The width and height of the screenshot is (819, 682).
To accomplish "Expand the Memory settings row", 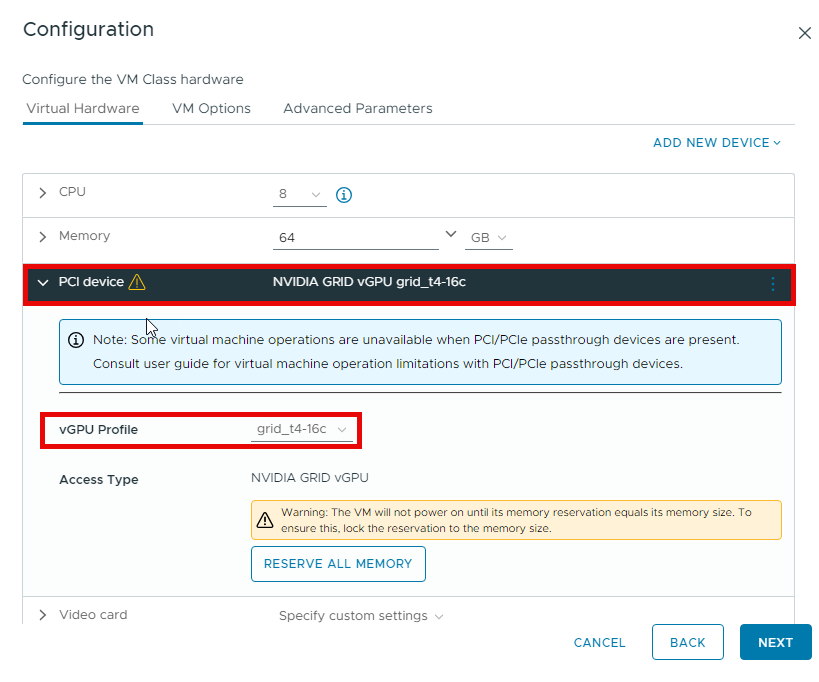I will pos(42,237).
